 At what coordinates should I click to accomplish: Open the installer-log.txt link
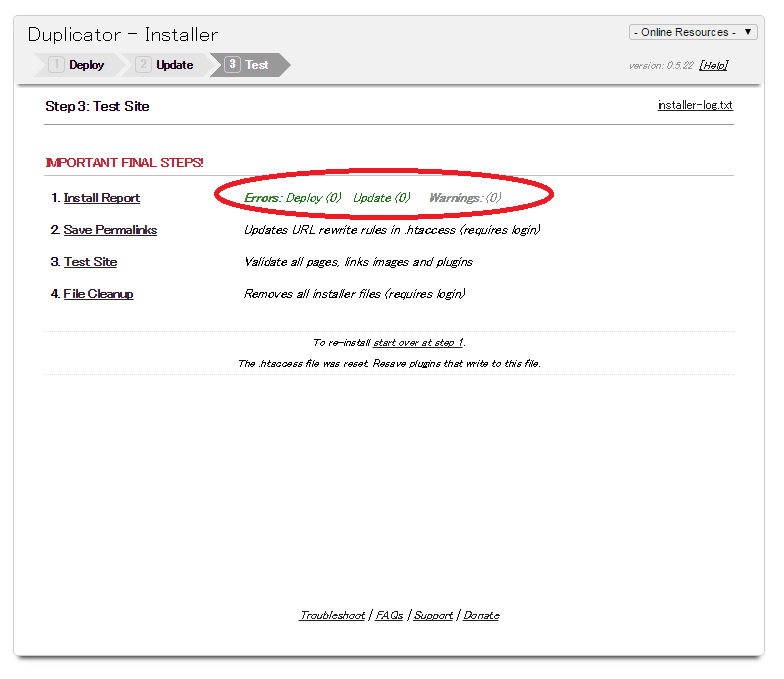[x=695, y=105]
